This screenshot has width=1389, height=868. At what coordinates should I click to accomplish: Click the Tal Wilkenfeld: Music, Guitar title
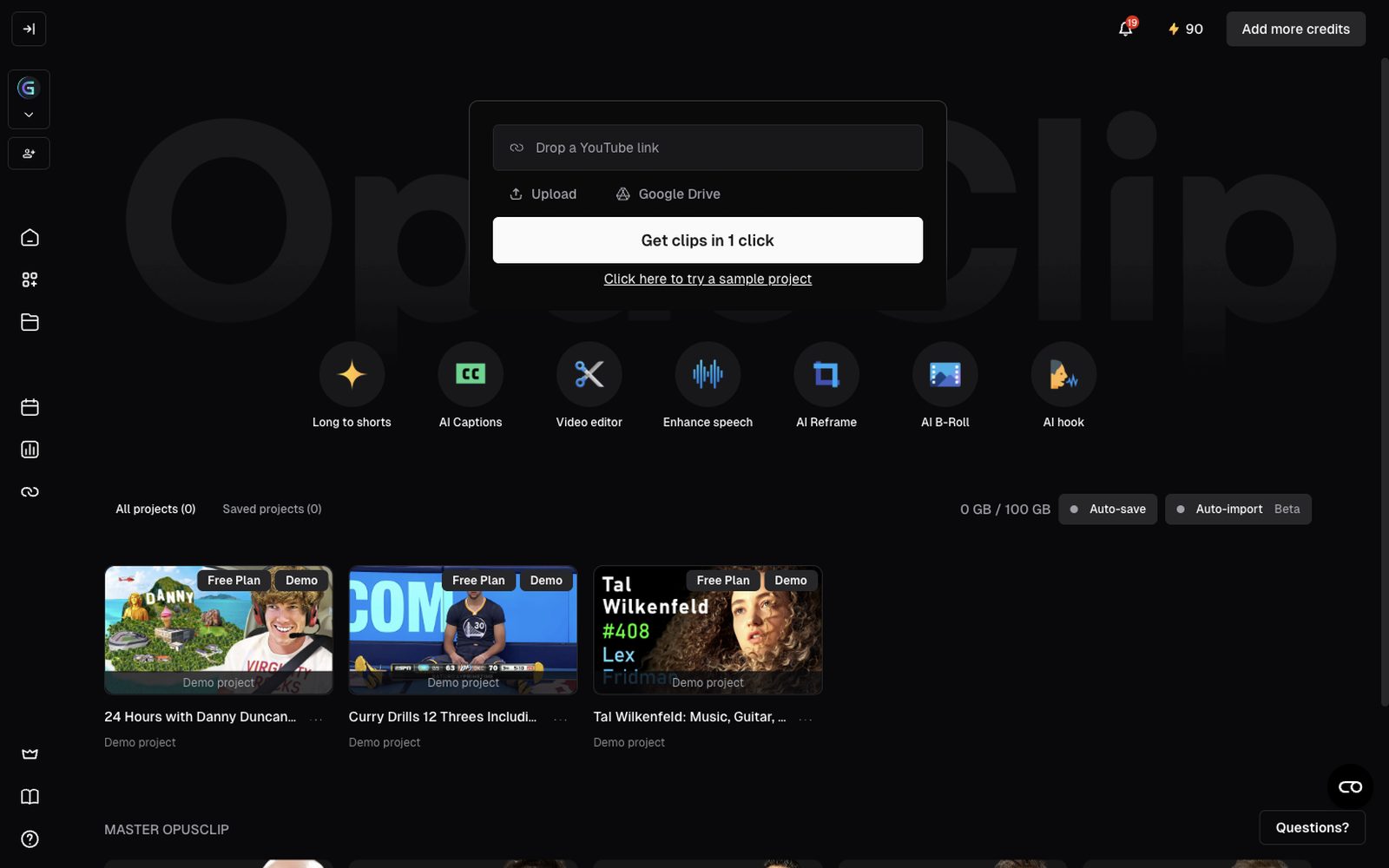point(689,717)
